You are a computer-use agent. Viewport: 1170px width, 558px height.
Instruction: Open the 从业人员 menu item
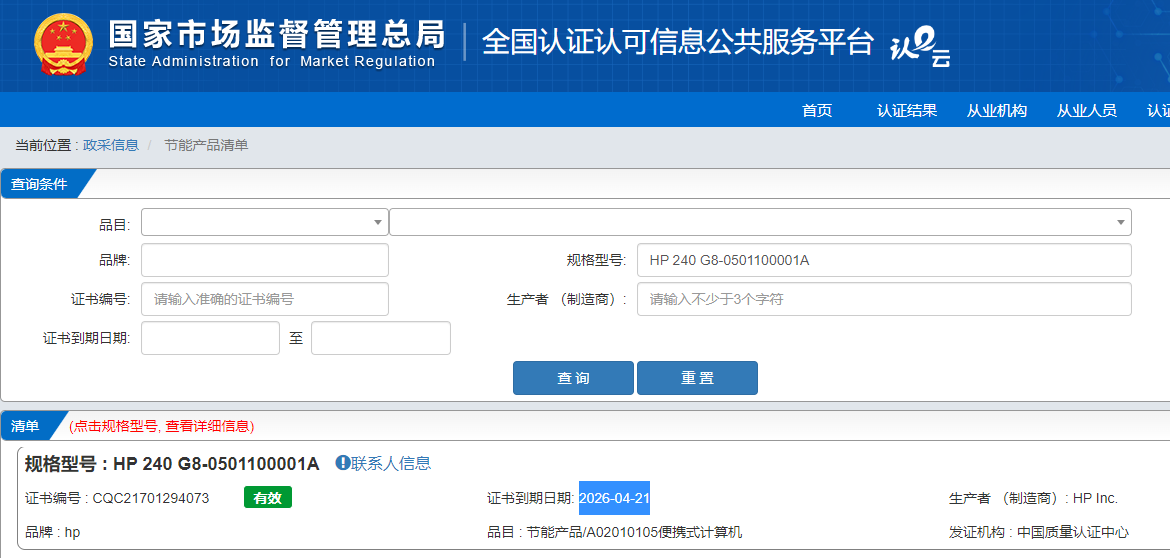(1086, 110)
